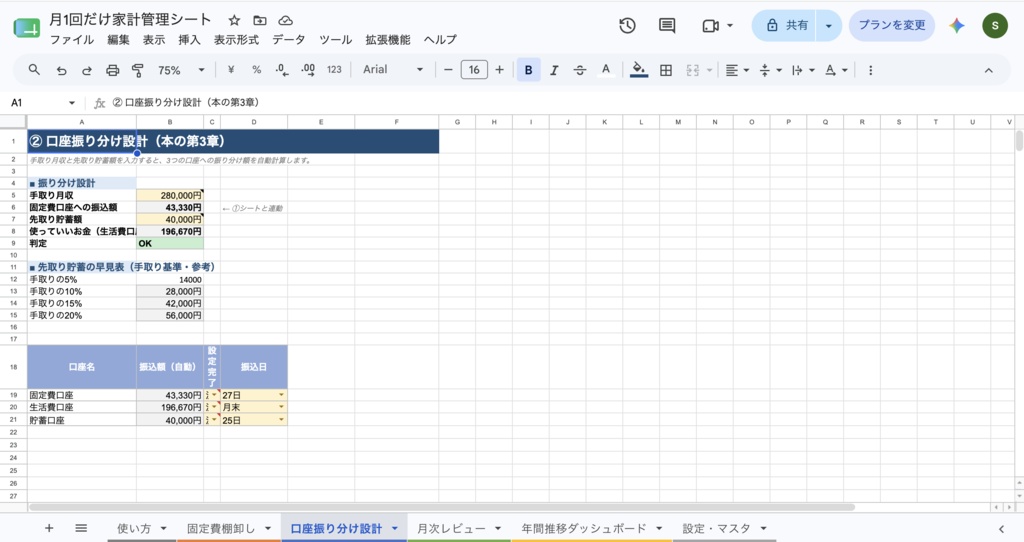The width and height of the screenshot is (1024, 542).
Task: Click the formula bar text
Action: (x=185, y=103)
